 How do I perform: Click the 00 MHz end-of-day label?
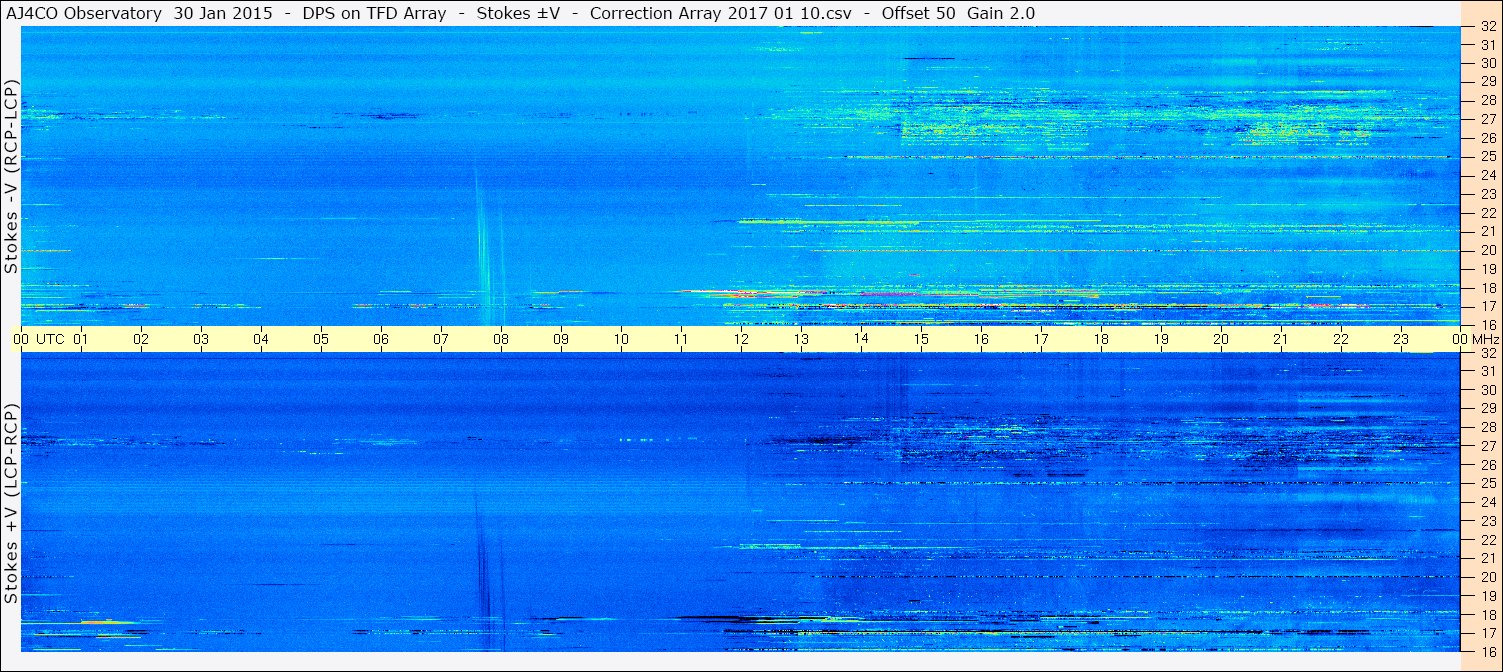pos(1475,339)
